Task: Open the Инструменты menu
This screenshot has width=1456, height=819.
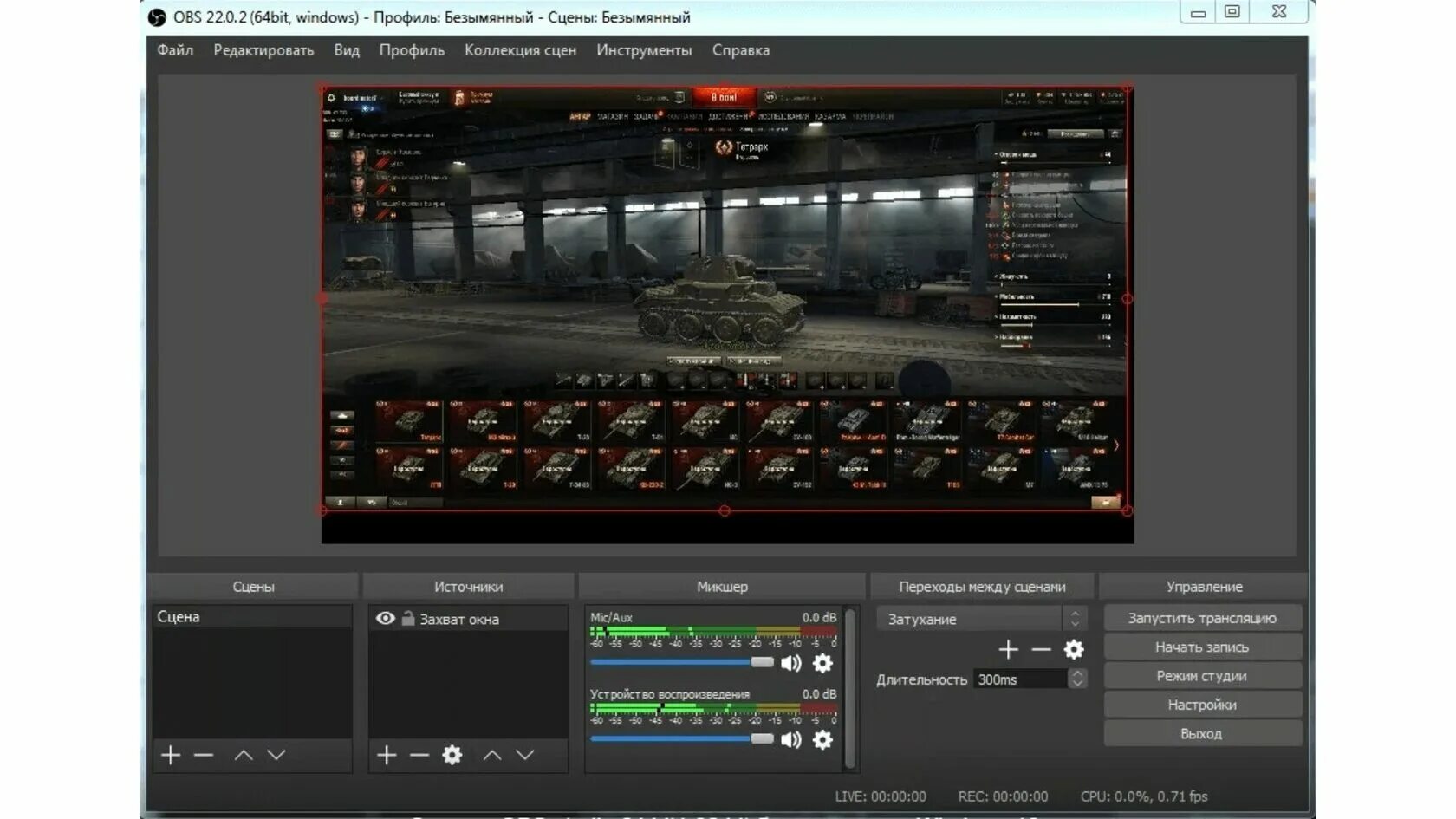Action: 644,50
